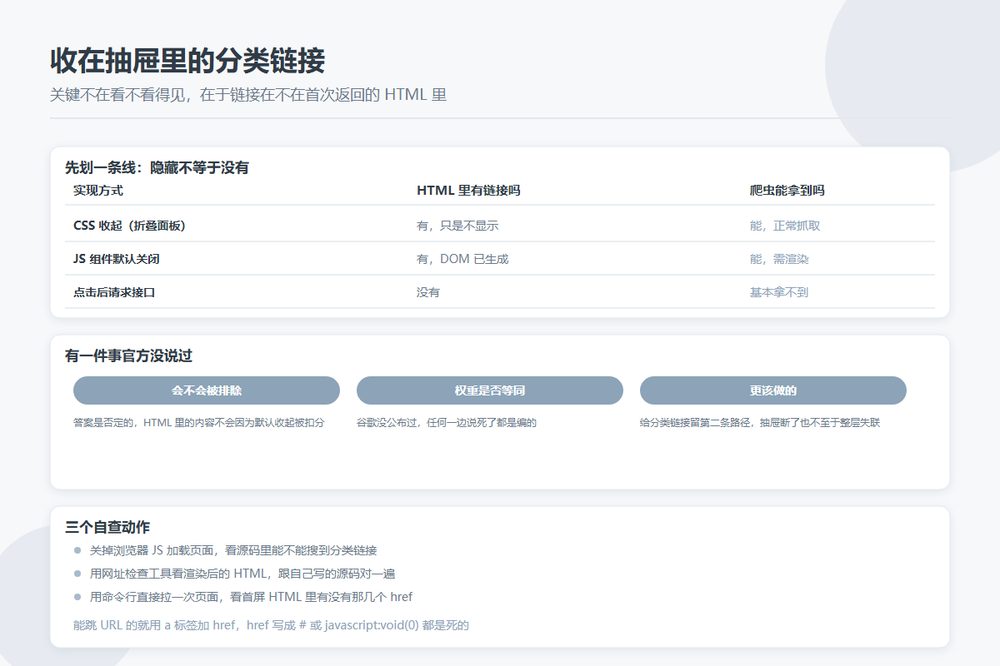
Task: Click heading 有一件事官方没说过
Action: [128, 356]
